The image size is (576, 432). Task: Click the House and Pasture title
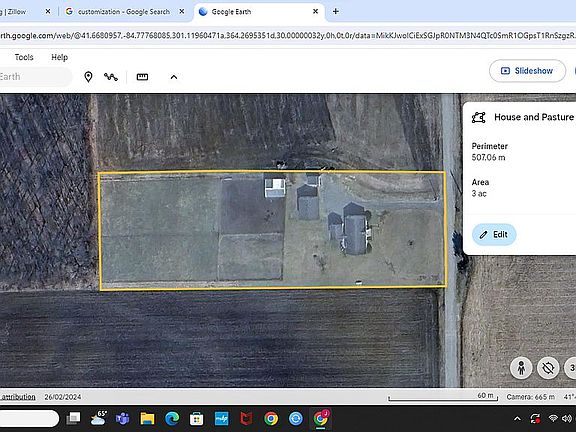coord(534,117)
